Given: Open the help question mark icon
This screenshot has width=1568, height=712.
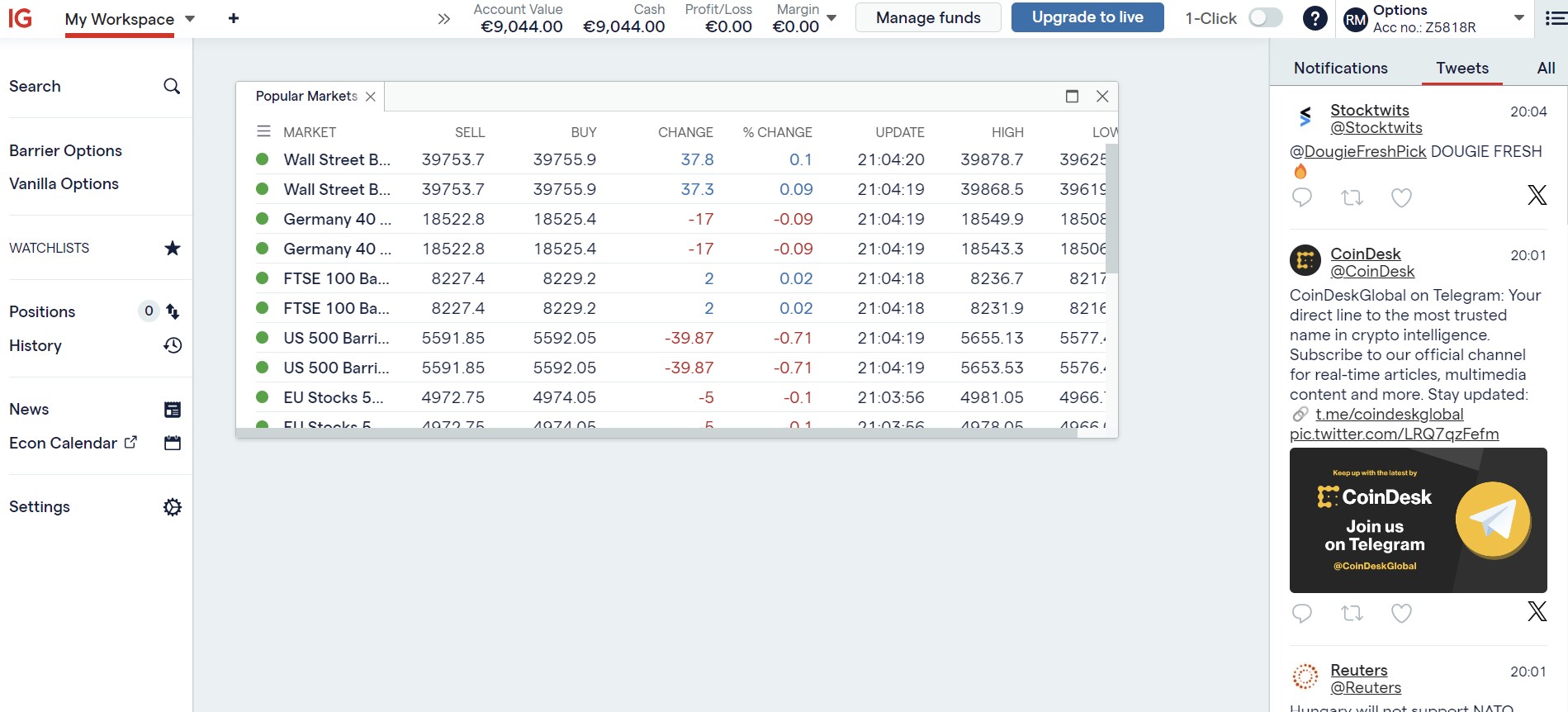Looking at the screenshot, I should 1315,18.
